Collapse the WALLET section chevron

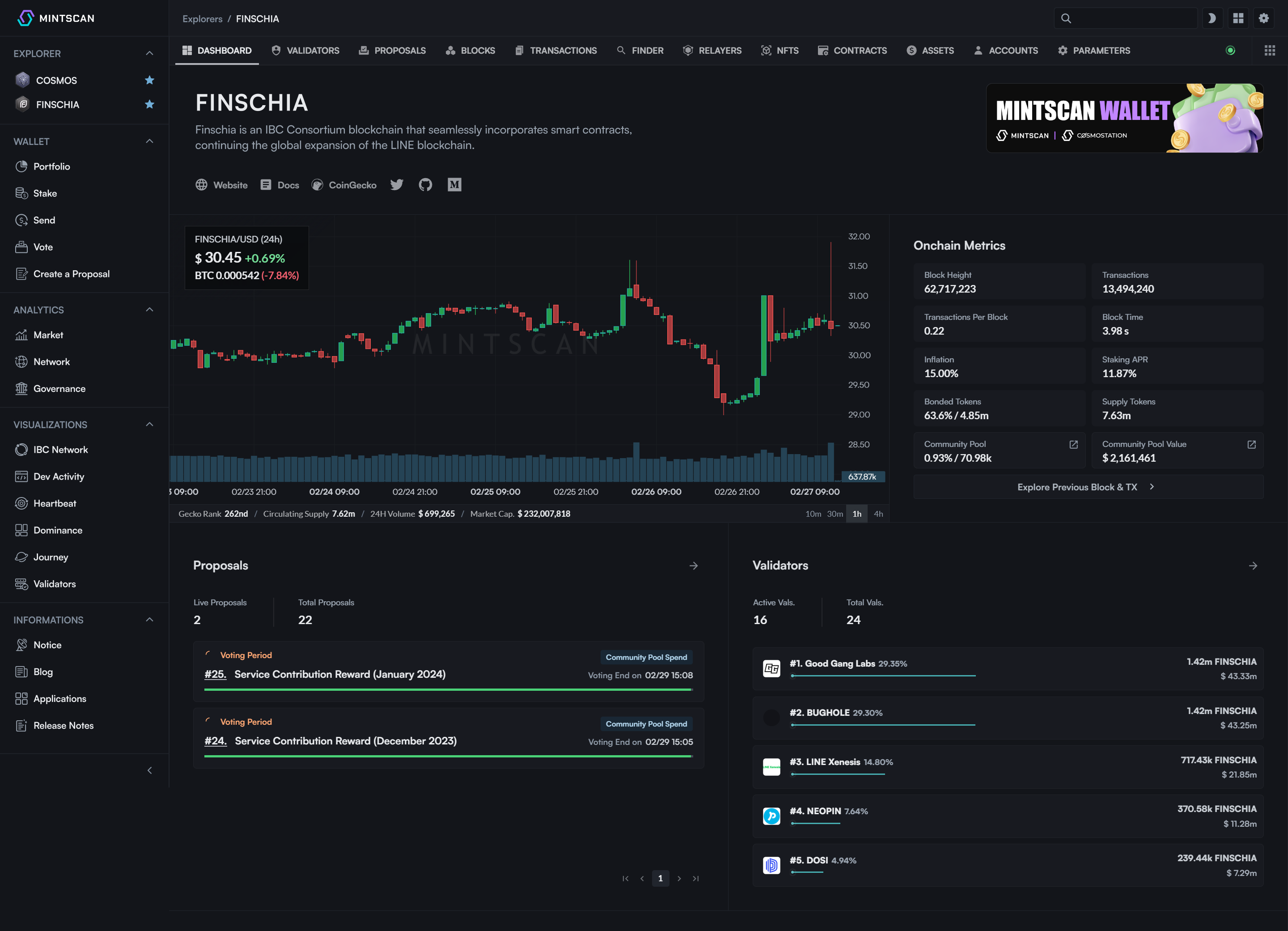[x=149, y=141]
